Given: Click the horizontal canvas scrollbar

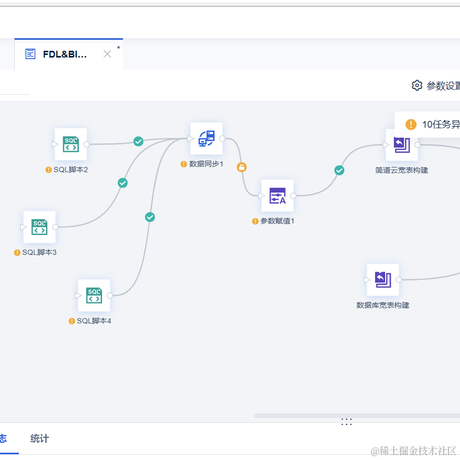Looking at the screenshot, I should (x=357, y=416).
